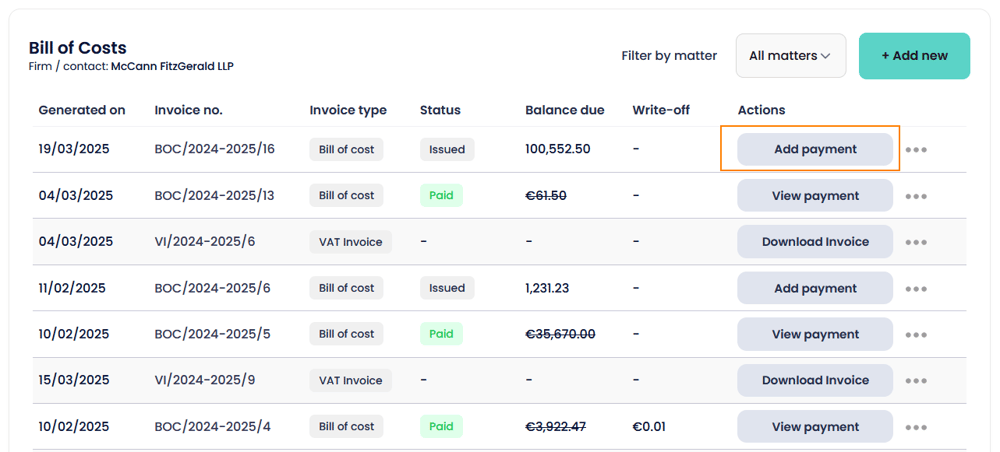Open more options for invoice BOC/2024-2025/13
1000x452 pixels.
(916, 196)
